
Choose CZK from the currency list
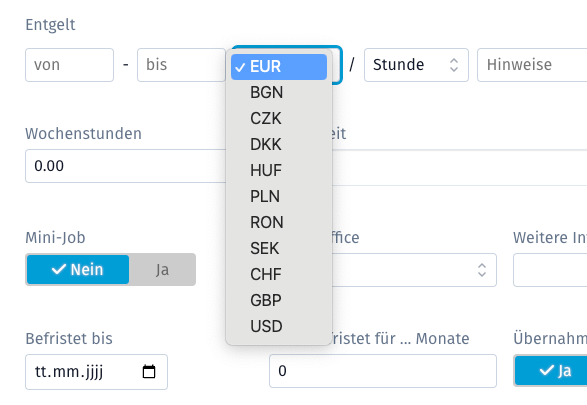pos(279,118)
